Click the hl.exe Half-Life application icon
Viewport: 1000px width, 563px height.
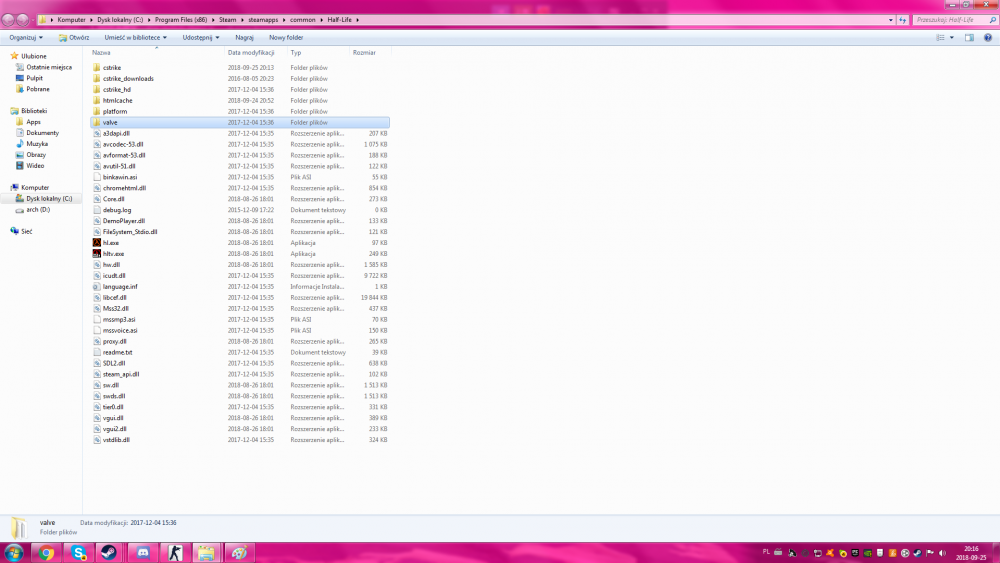96,243
